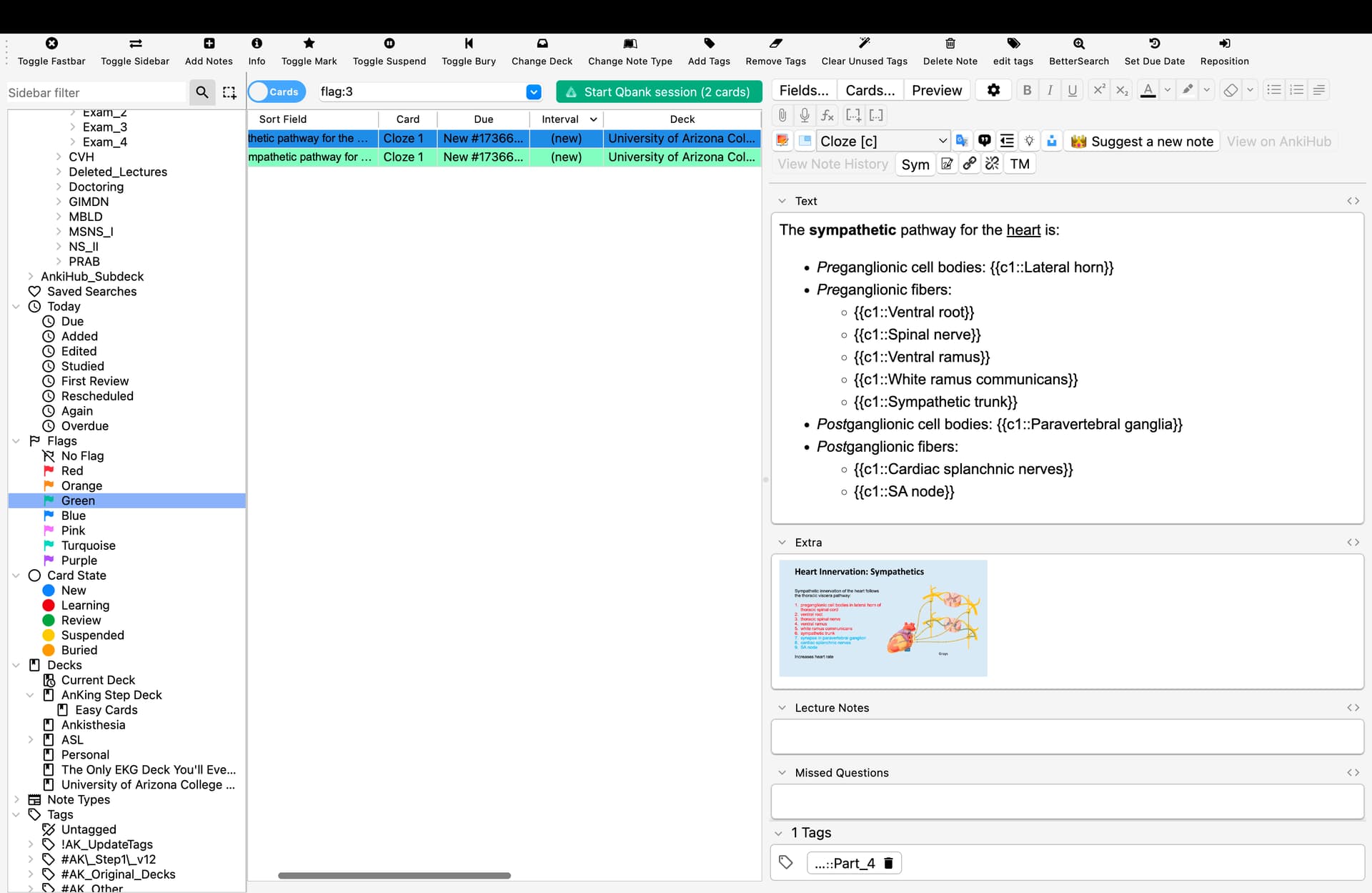
Task: Switch the Cards/Notes toggle
Action: (277, 92)
